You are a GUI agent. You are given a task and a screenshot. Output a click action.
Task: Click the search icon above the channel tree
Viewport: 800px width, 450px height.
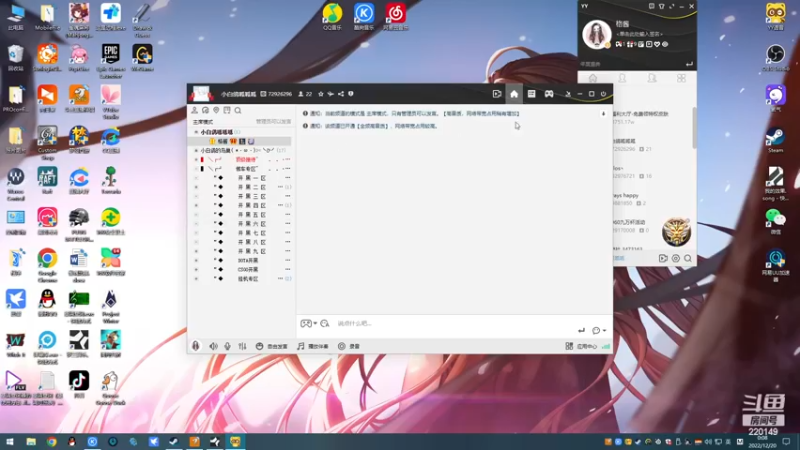click(238, 110)
